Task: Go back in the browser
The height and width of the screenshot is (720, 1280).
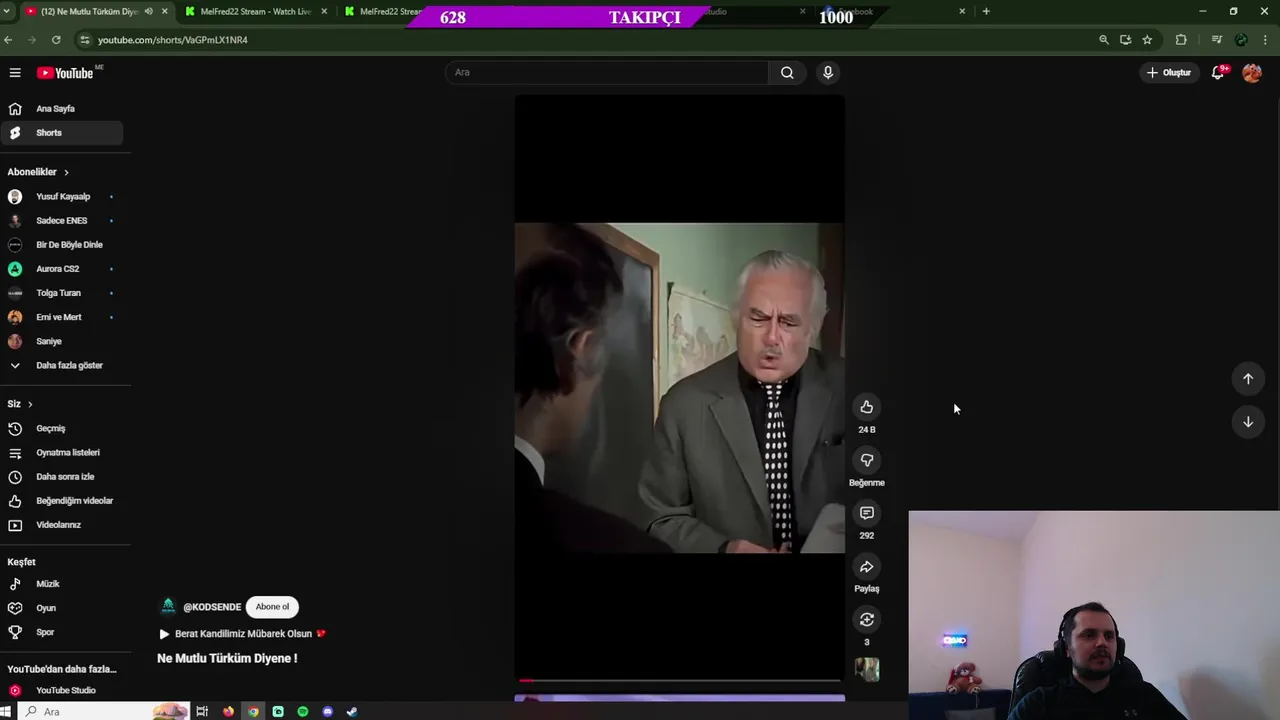Action: click(x=8, y=39)
